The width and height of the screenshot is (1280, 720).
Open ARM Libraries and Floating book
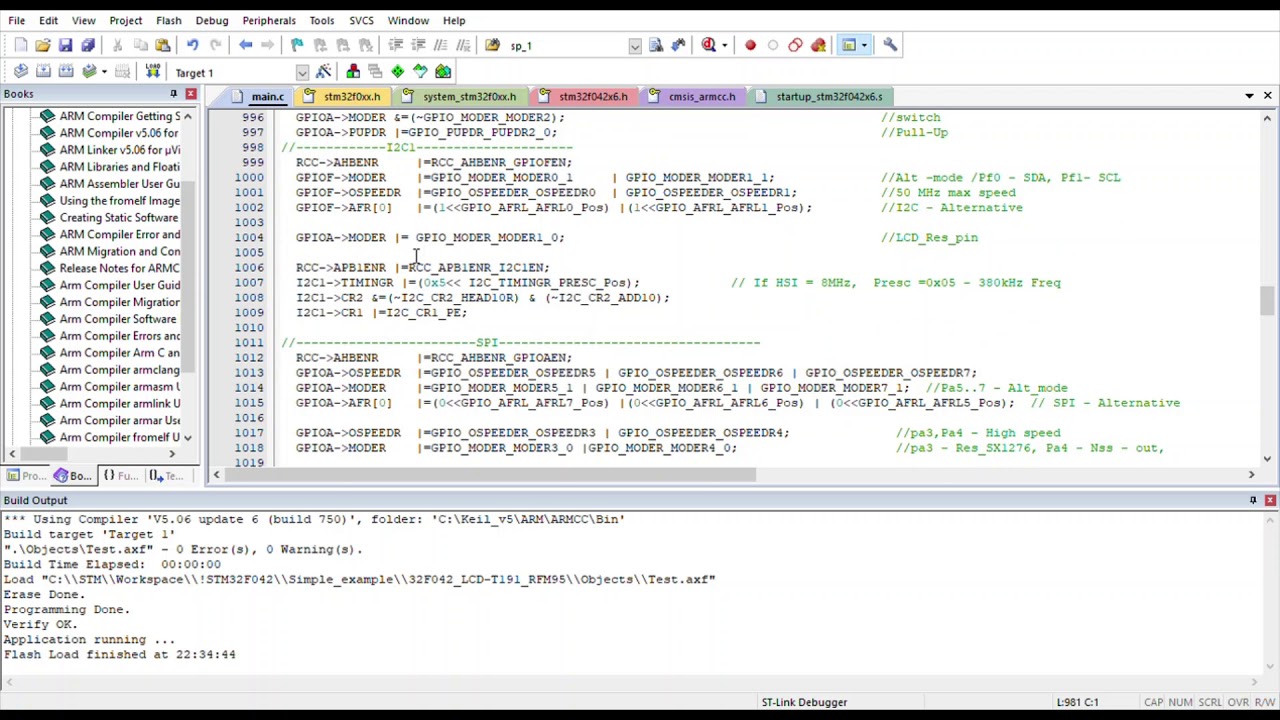tap(111, 167)
